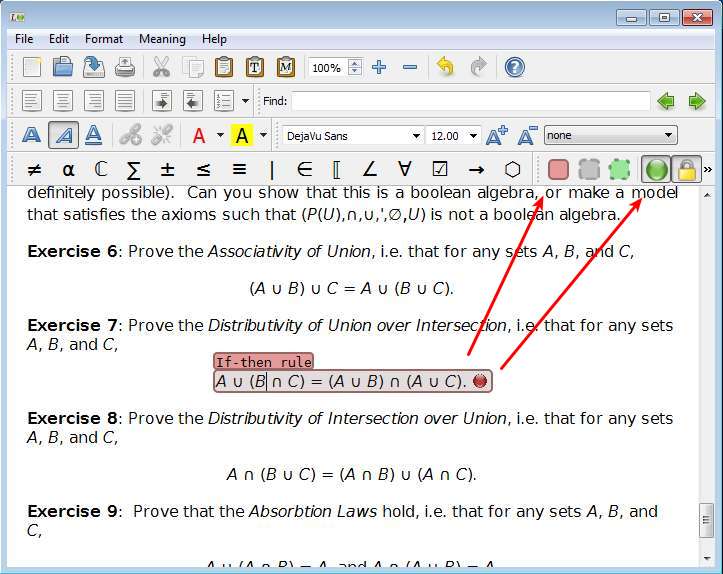723x574 pixels.
Task: Click the numbered list icon
Action: coord(224,101)
